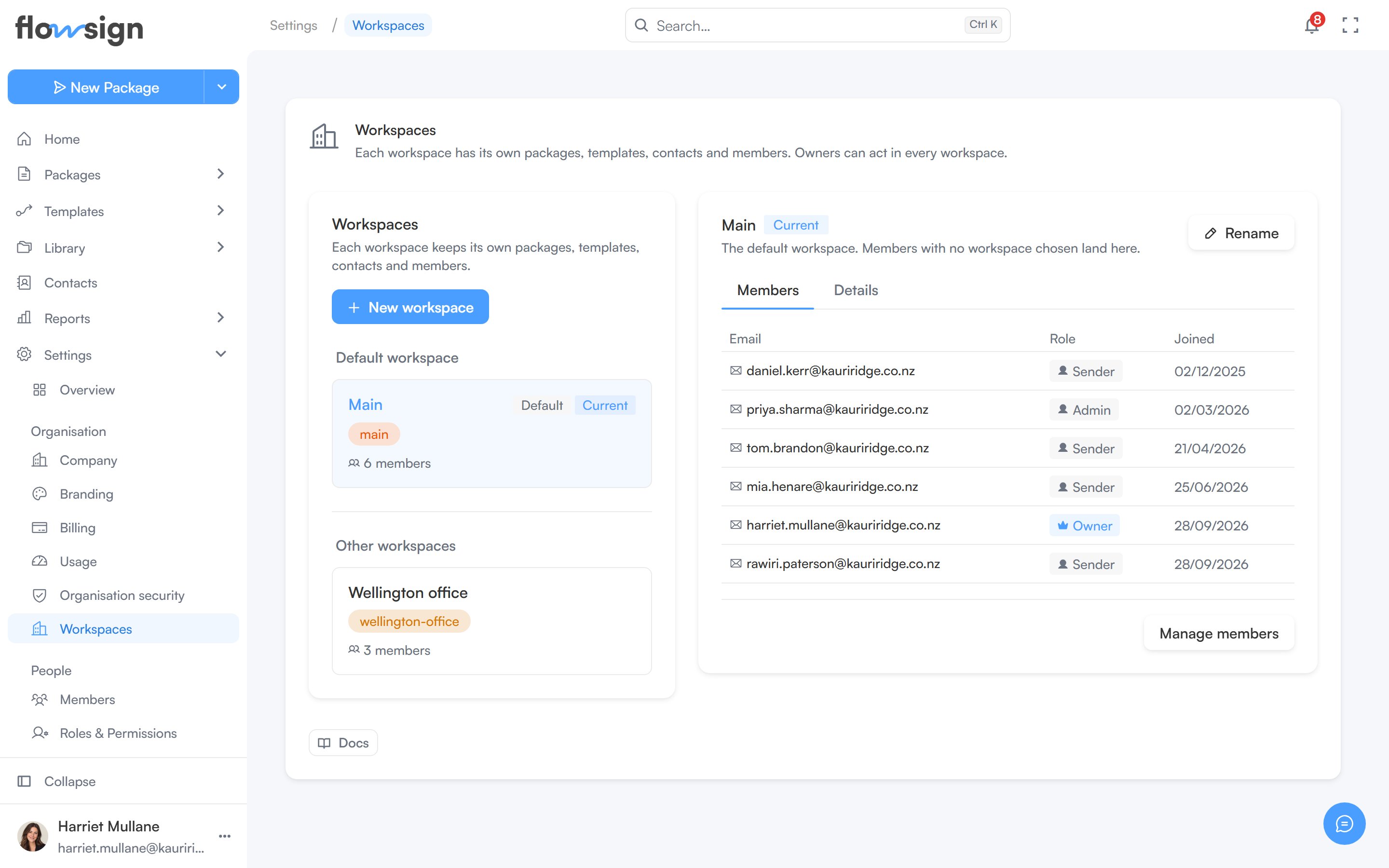Expand the Library submenu chevron
This screenshot has width=1389, height=868.
tap(220, 247)
